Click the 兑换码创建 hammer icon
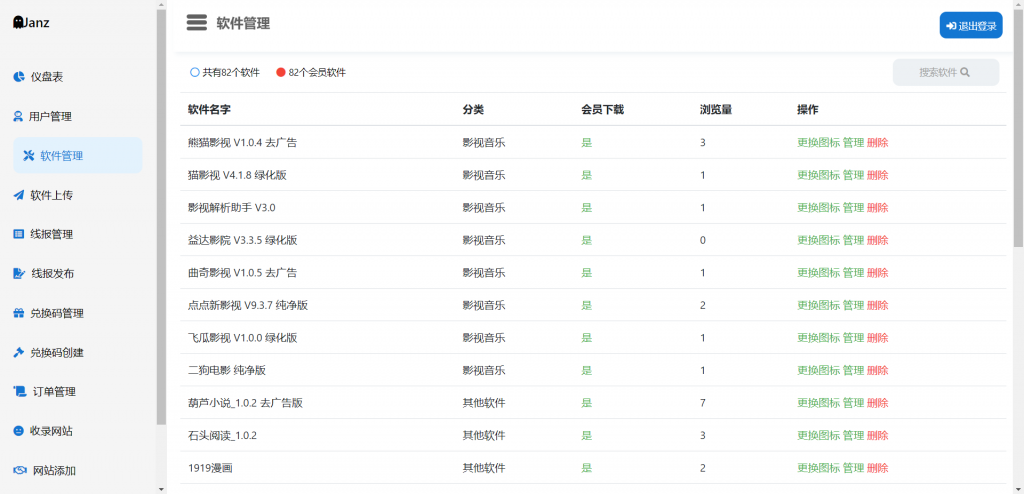Image resolution: width=1024 pixels, height=494 pixels. tap(19, 352)
